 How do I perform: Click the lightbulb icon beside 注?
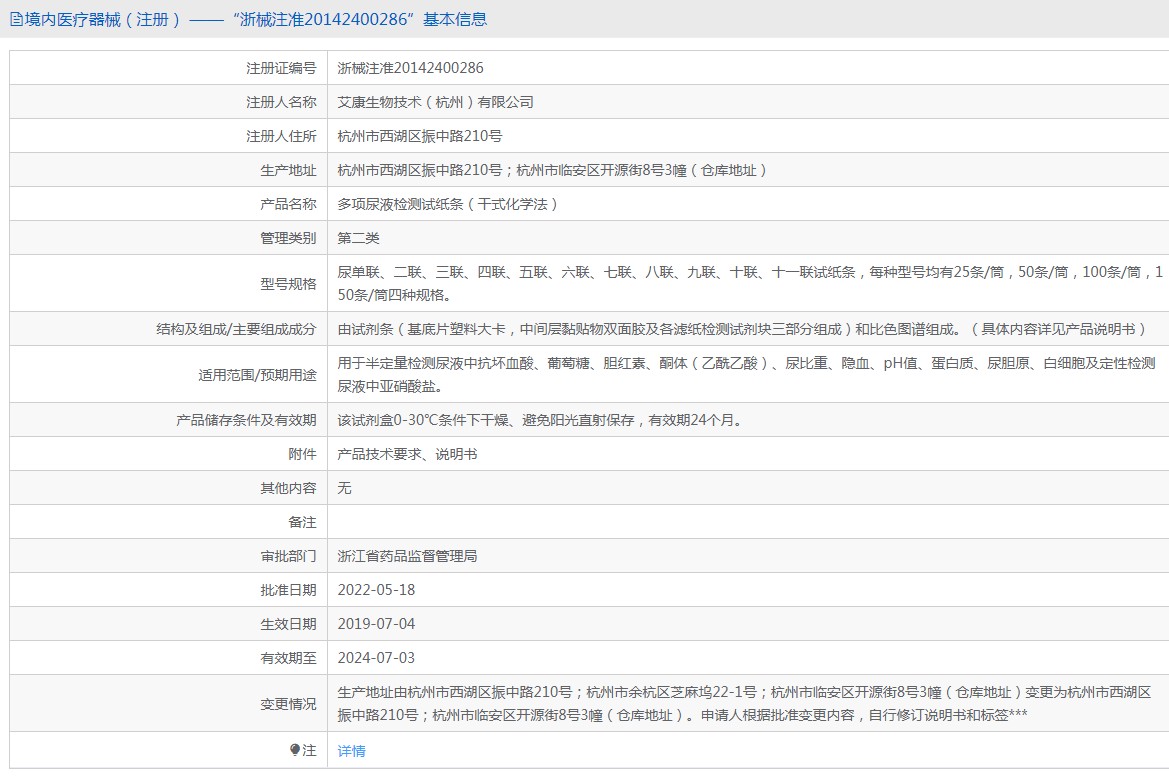click(295, 750)
